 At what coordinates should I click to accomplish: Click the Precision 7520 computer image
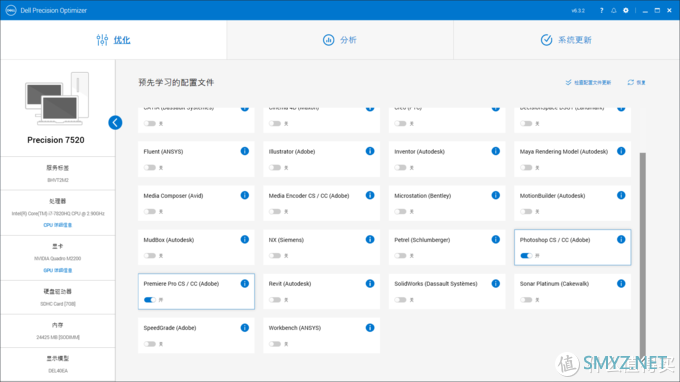(x=57, y=99)
